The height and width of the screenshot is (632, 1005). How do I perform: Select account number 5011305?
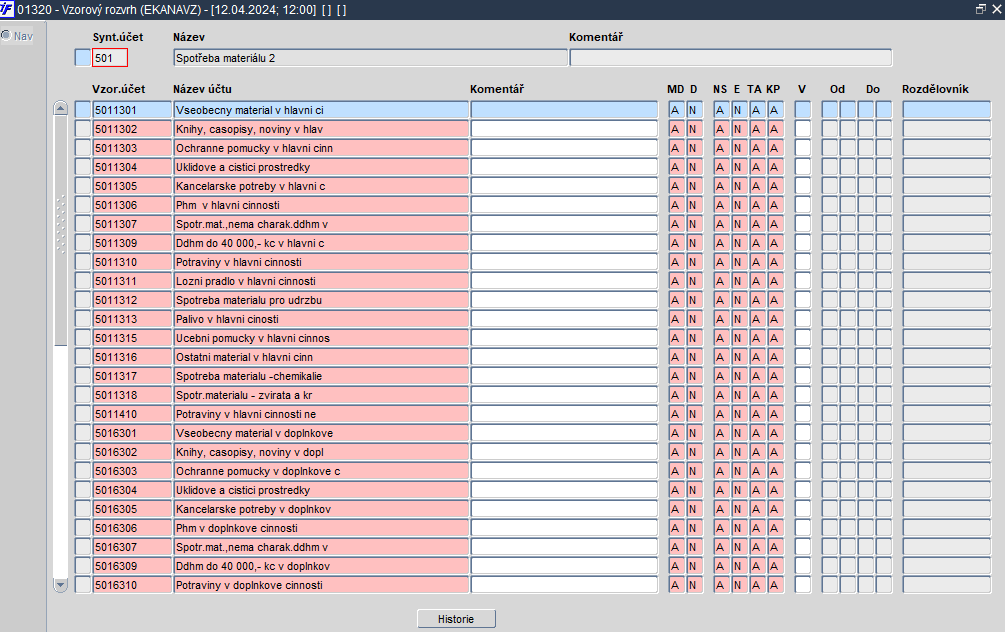click(x=132, y=186)
